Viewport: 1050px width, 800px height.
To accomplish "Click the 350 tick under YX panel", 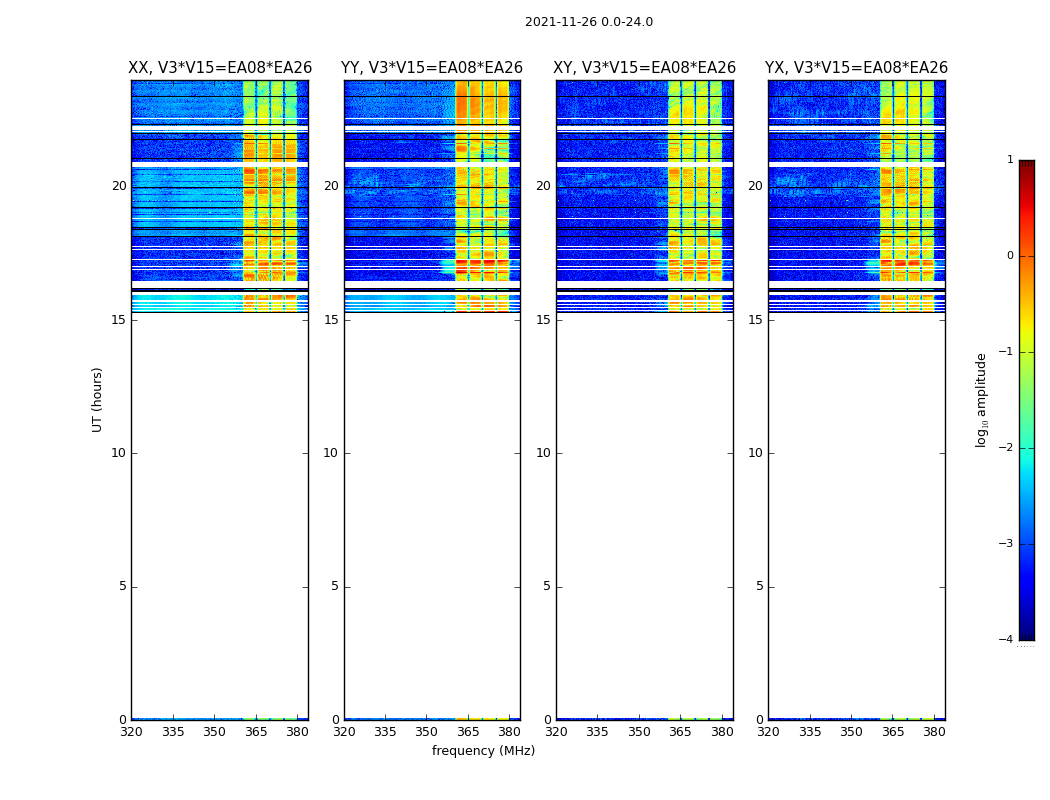I will [851, 732].
